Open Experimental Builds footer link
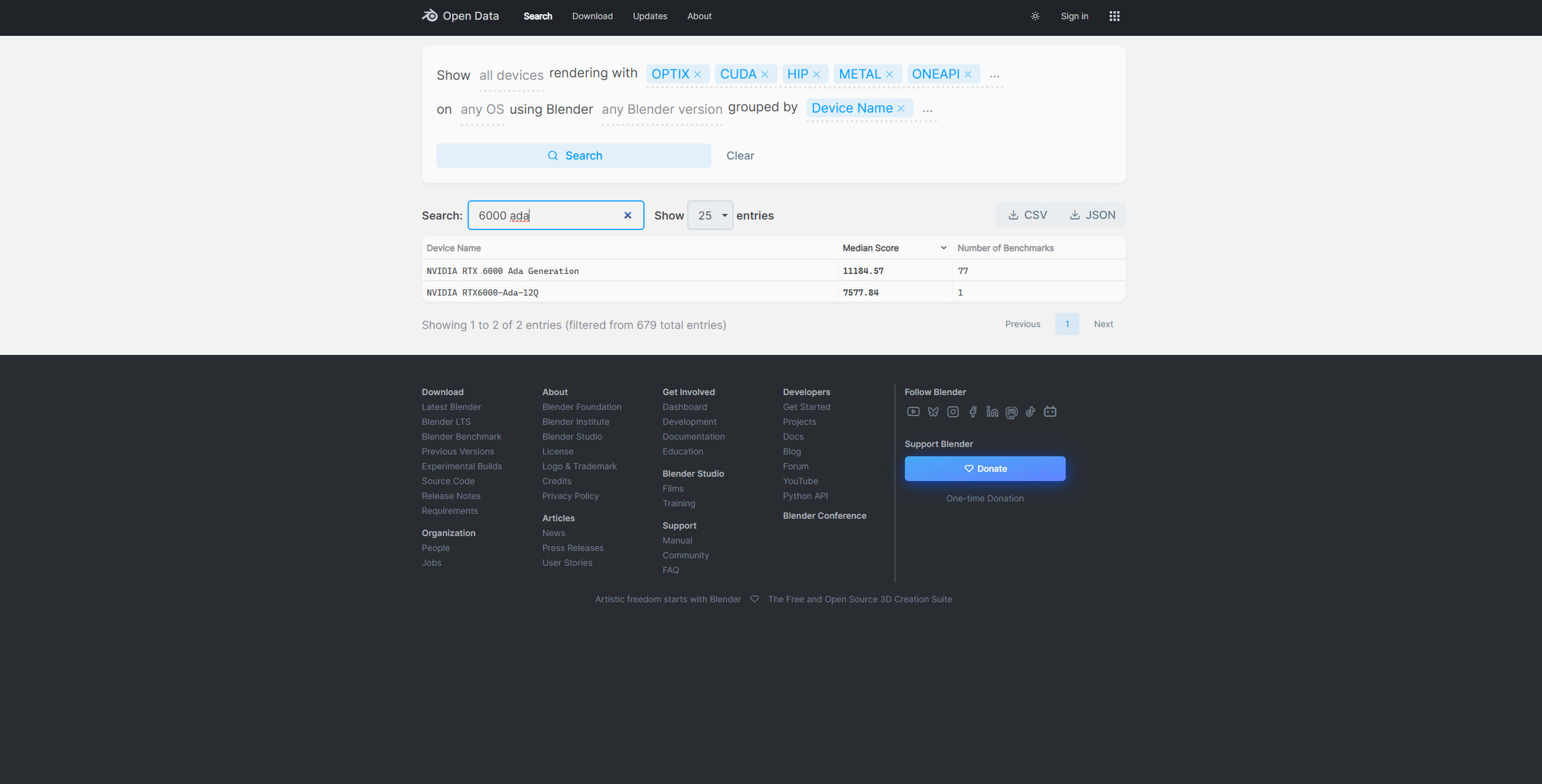 [x=462, y=466]
